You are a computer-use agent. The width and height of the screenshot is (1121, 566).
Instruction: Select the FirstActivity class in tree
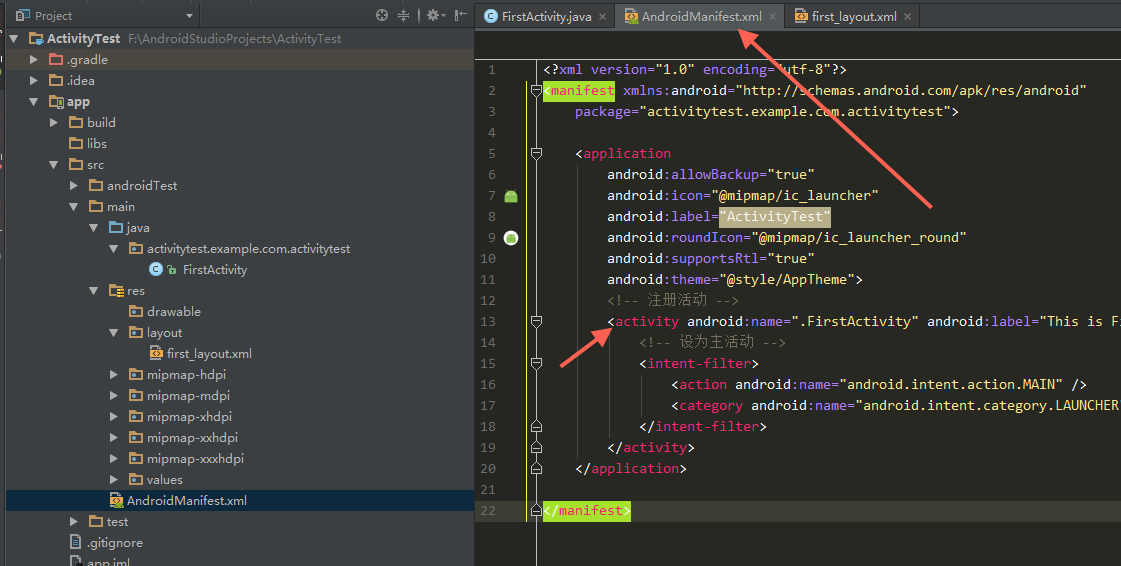[x=214, y=269]
